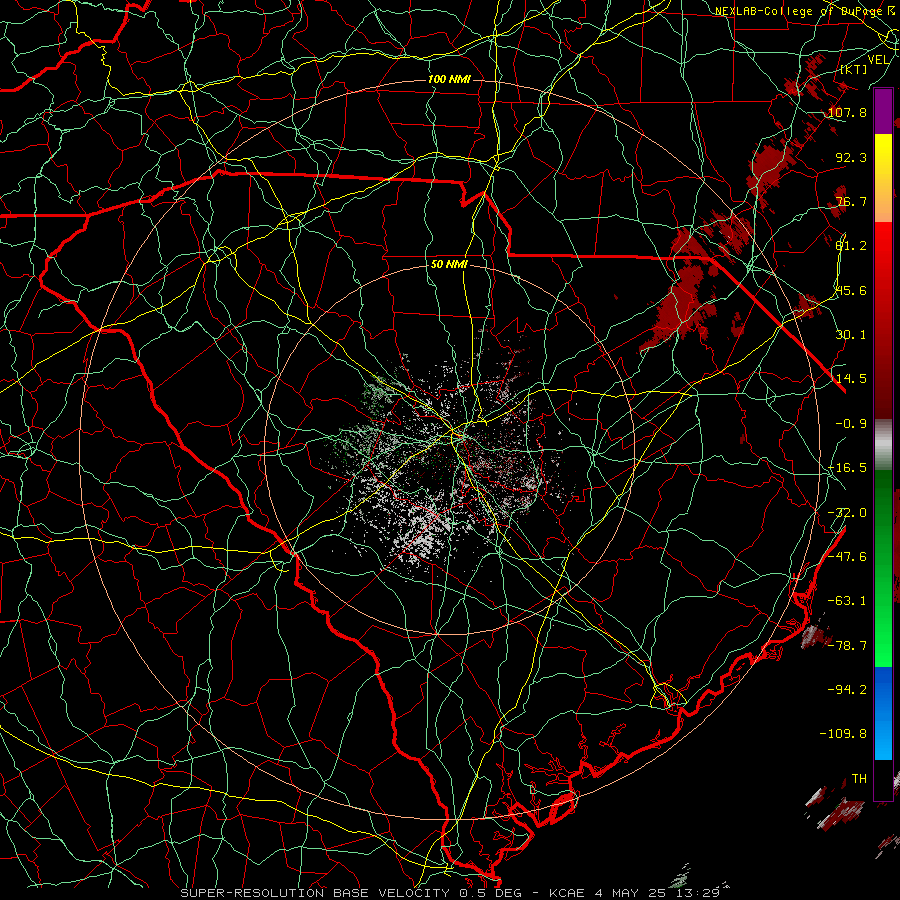Select the -47.6 legend value
This screenshot has height=900, width=900.
[847, 557]
